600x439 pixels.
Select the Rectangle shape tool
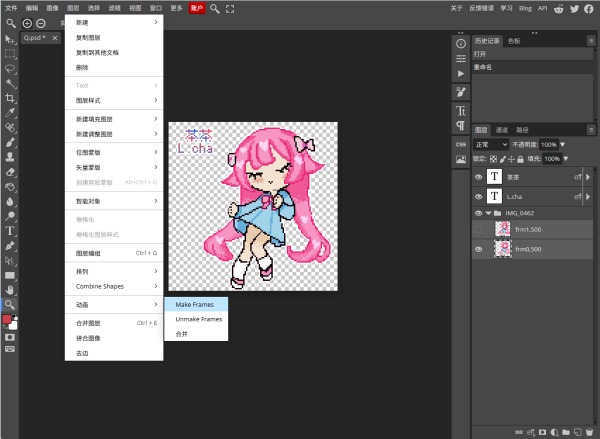(10, 275)
